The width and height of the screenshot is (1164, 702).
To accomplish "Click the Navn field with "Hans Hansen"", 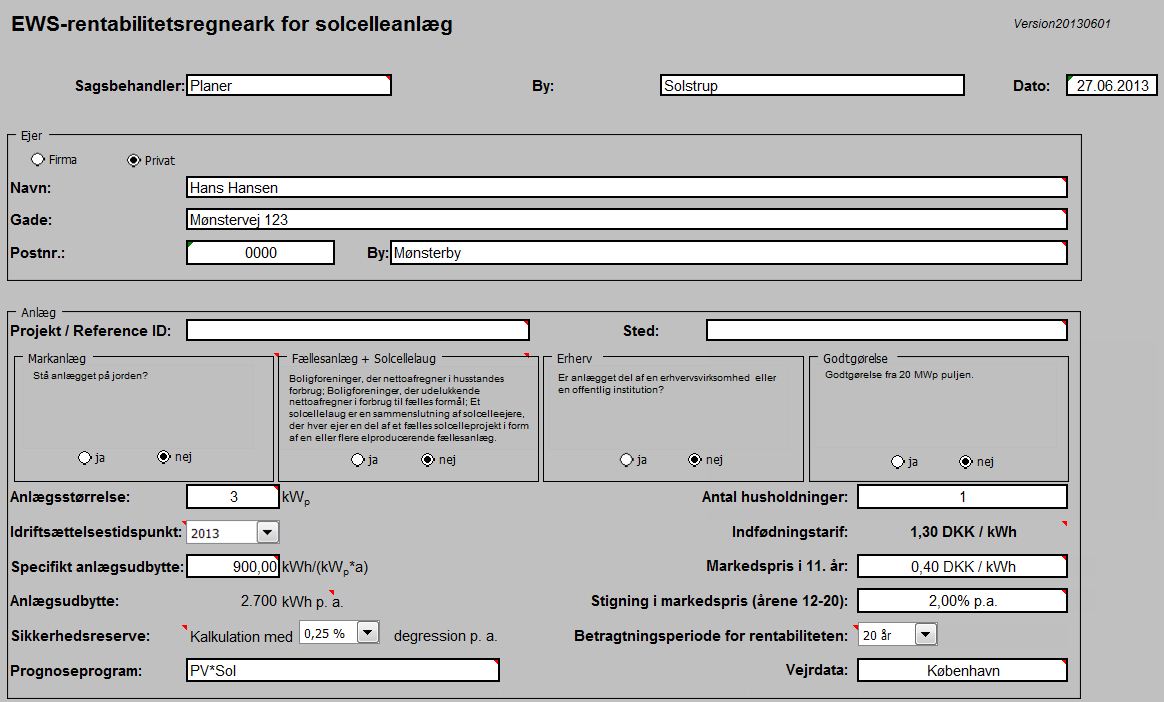I will click(625, 187).
